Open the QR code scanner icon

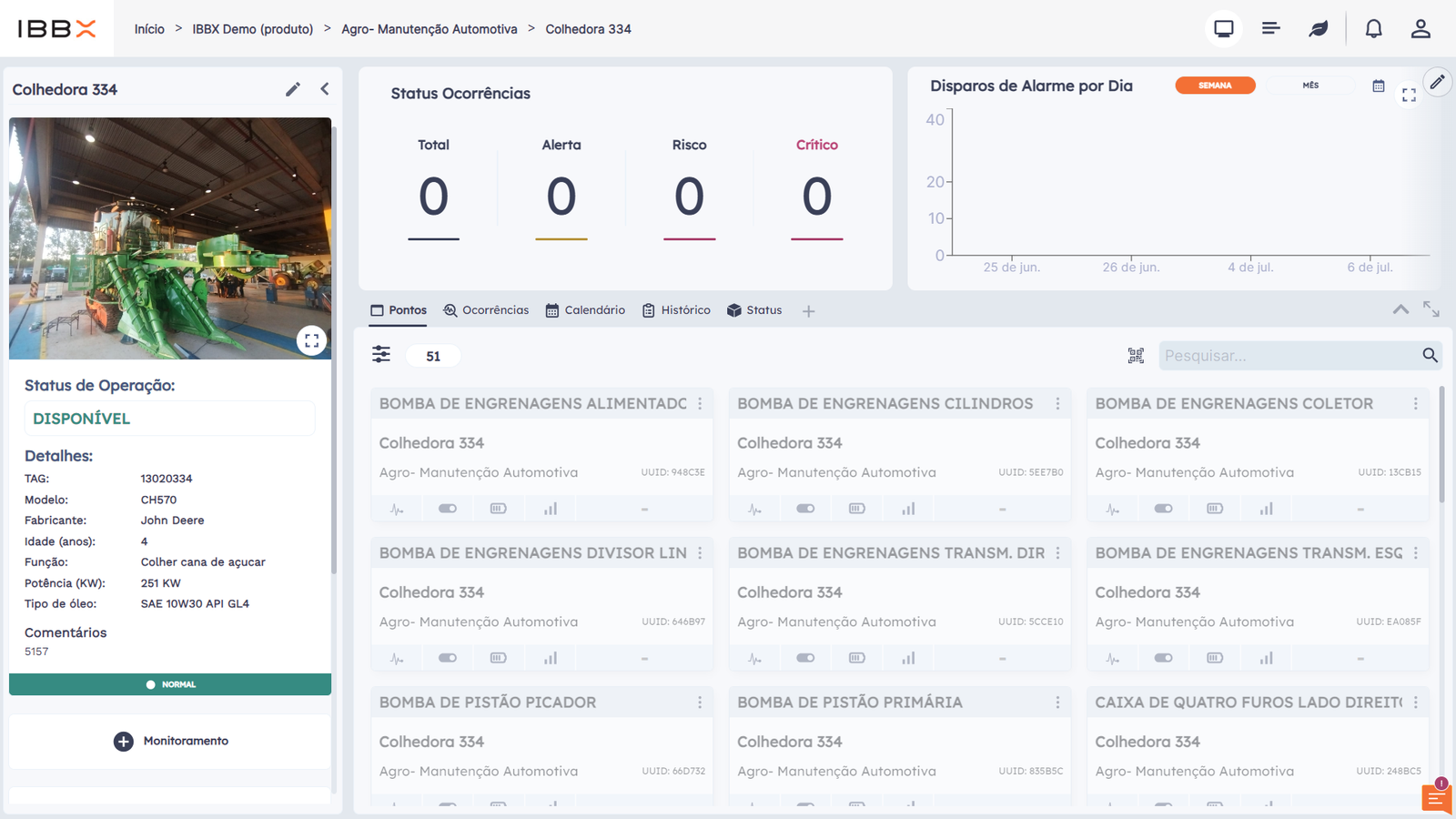1136,356
